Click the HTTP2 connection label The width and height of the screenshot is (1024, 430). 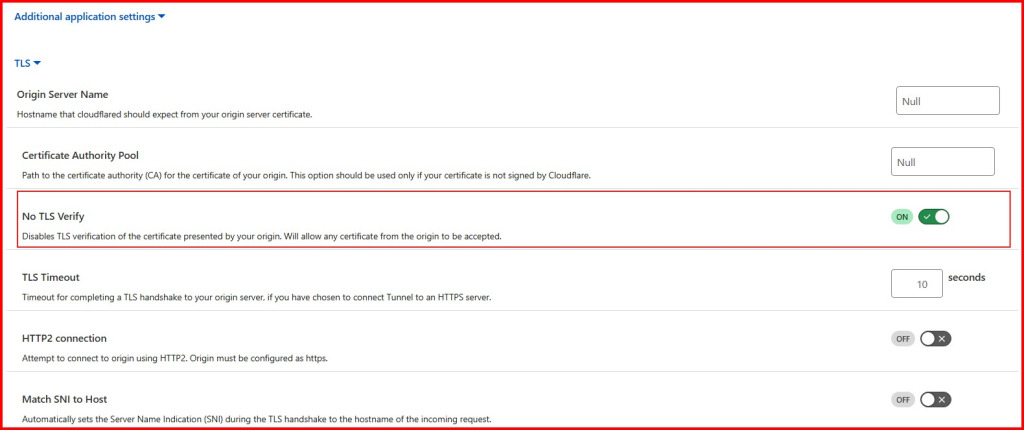[64, 338]
